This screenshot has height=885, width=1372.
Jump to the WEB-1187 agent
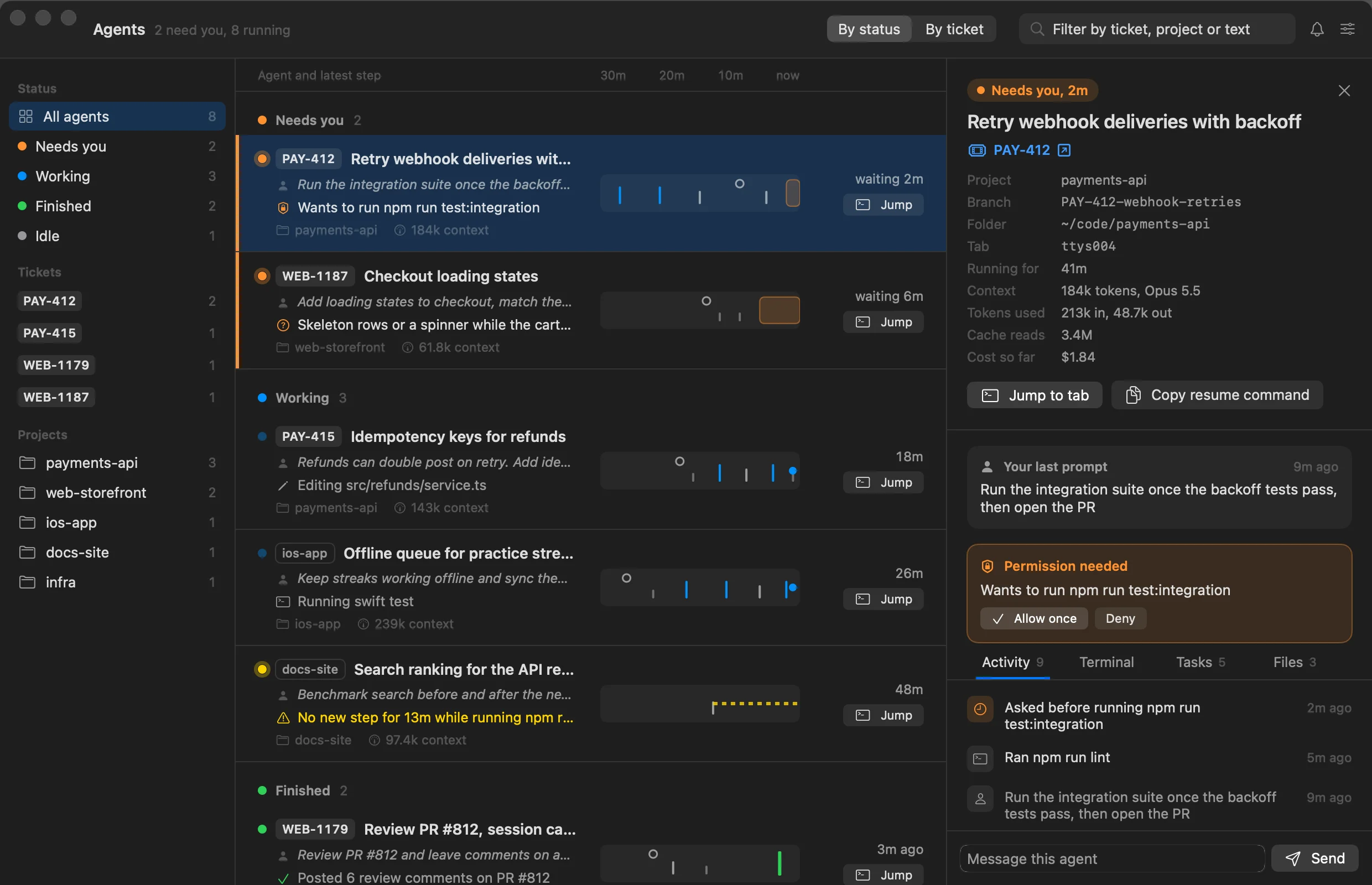coord(883,322)
